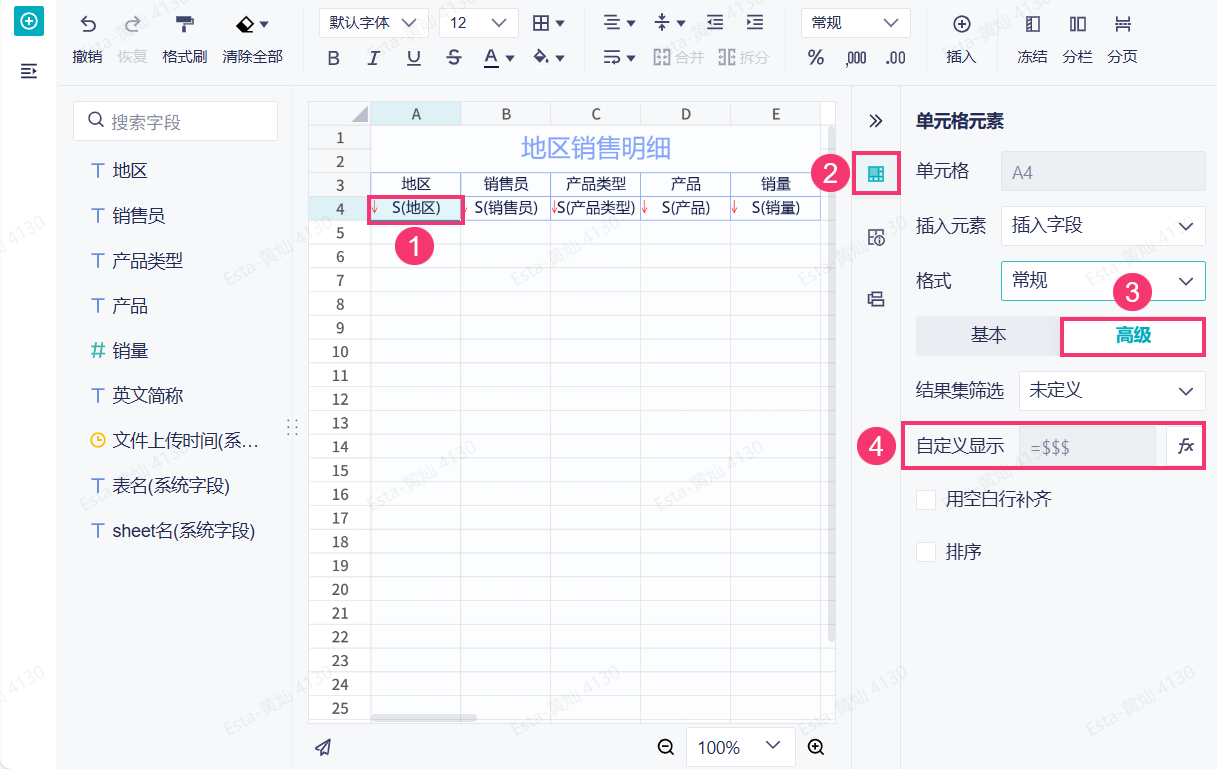Select the 文件上传时间 system field
Image resolution: width=1217 pixels, height=769 pixels.
tap(175, 441)
